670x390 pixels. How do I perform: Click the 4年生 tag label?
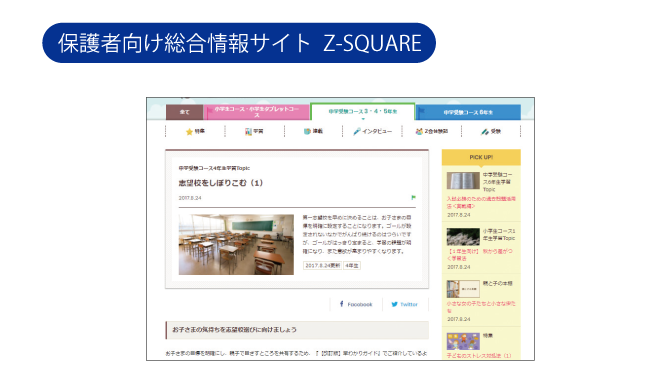pos(352,266)
